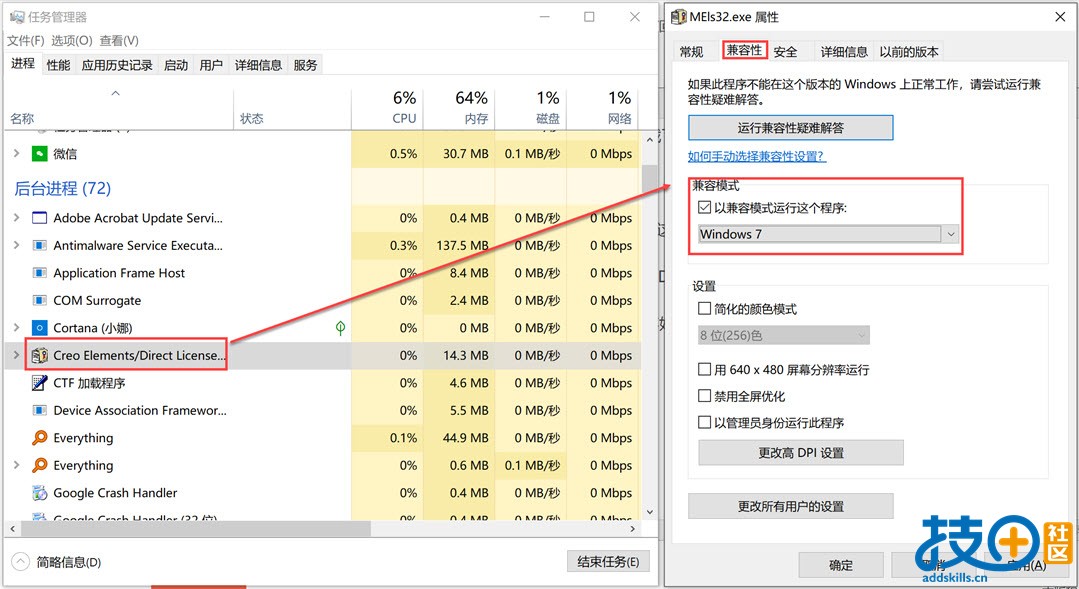Click the vertical scrollbar down arrow

pyautogui.click(x=650, y=512)
